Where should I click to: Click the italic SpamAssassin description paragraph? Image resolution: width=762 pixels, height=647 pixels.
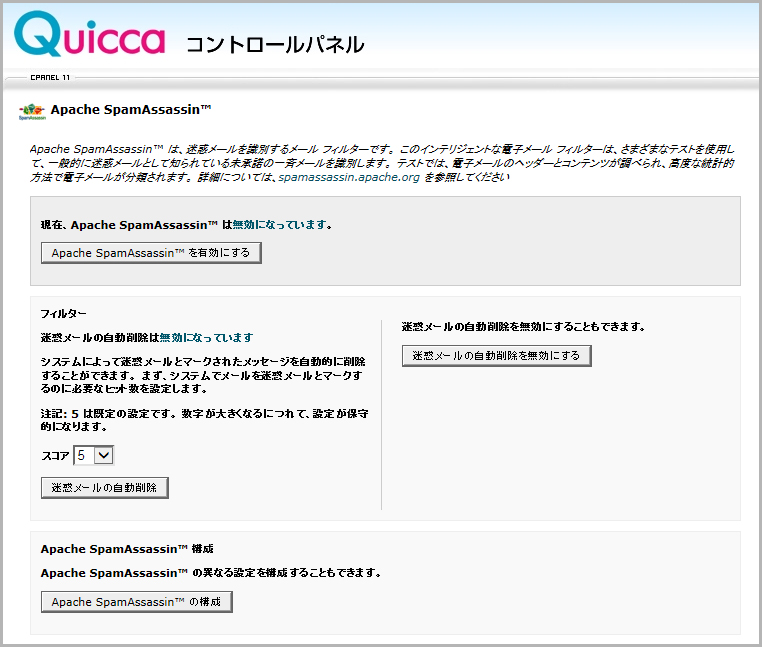point(380,162)
